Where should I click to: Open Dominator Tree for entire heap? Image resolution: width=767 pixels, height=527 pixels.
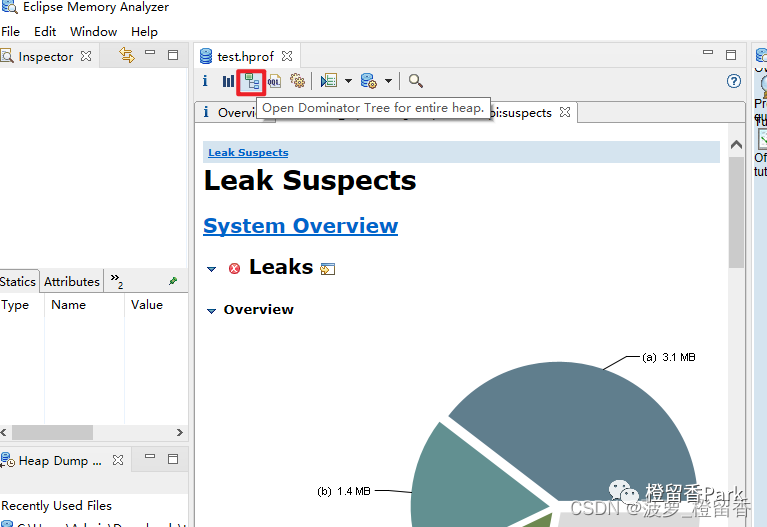(x=251, y=82)
